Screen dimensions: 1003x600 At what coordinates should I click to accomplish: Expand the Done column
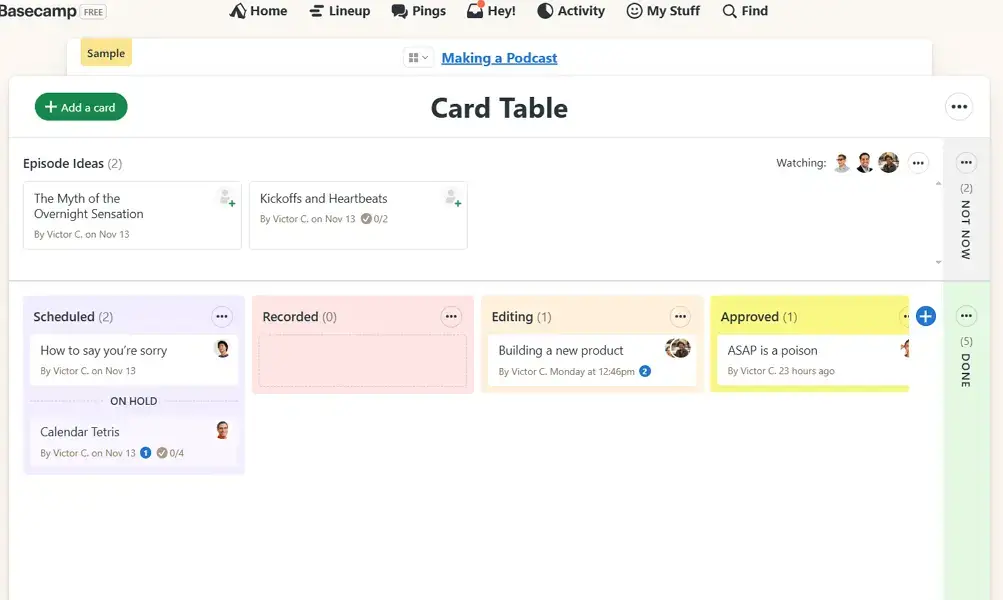(x=966, y=360)
